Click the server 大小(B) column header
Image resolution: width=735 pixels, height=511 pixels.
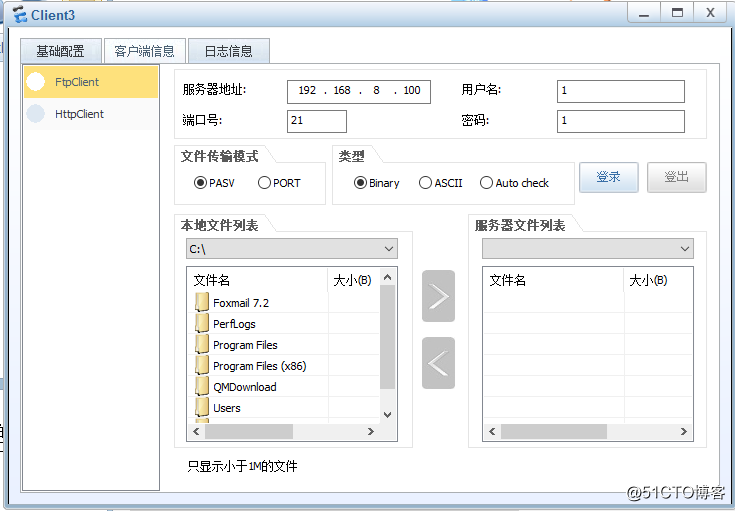pos(658,280)
